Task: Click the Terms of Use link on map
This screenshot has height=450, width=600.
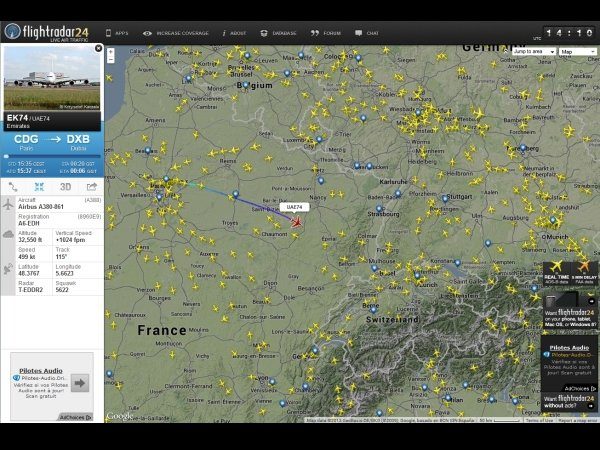Action: pyautogui.click(x=540, y=420)
